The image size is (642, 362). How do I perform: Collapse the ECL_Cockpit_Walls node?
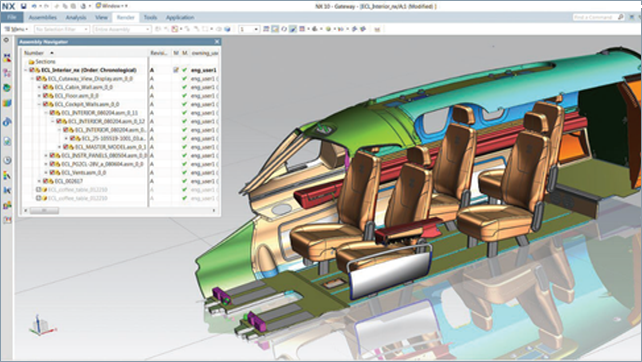(39, 104)
